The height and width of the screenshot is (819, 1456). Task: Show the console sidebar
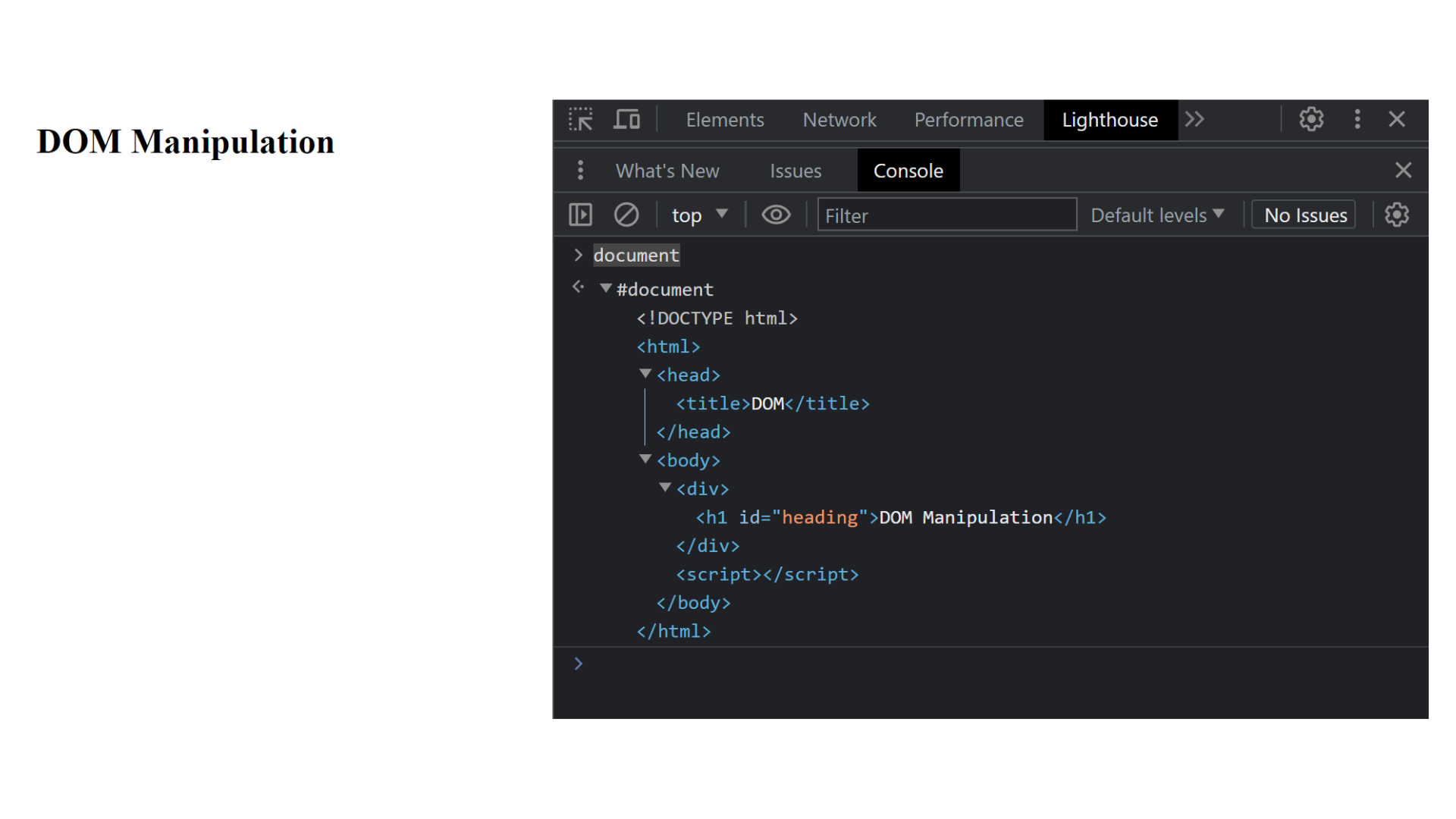pyautogui.click(x=581, y=215)
